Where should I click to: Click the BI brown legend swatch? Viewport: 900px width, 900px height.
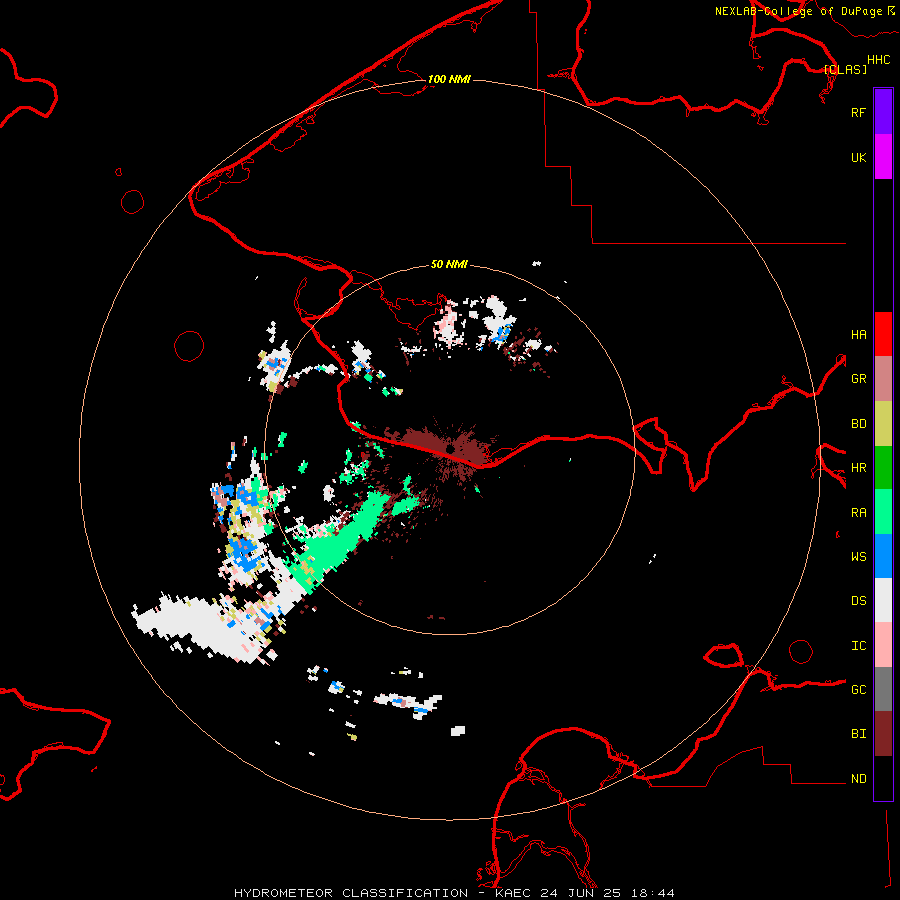(883, 734)
